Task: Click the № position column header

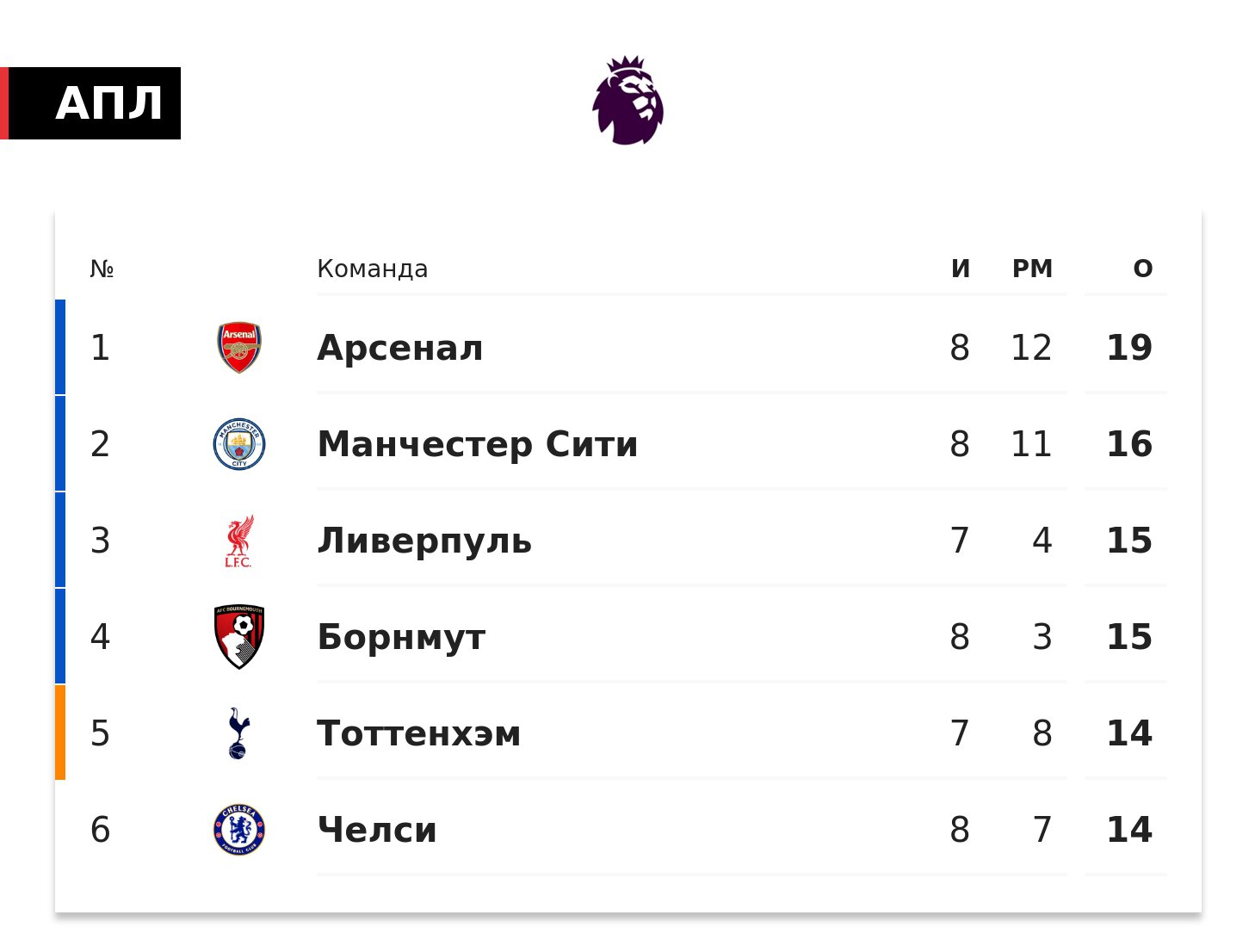Action: pos(102,269)
